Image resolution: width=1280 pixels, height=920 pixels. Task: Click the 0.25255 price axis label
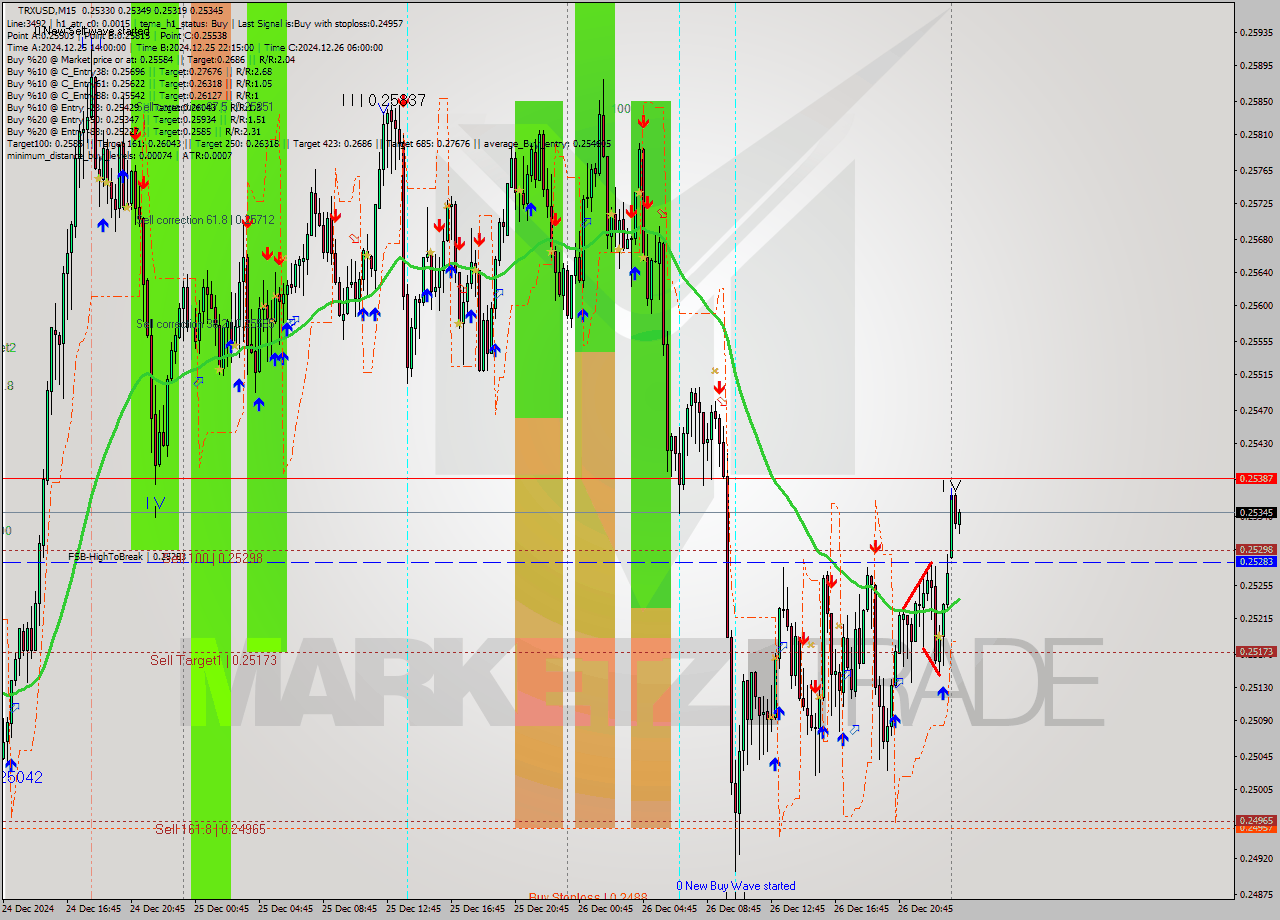(x=1256, y=585)
